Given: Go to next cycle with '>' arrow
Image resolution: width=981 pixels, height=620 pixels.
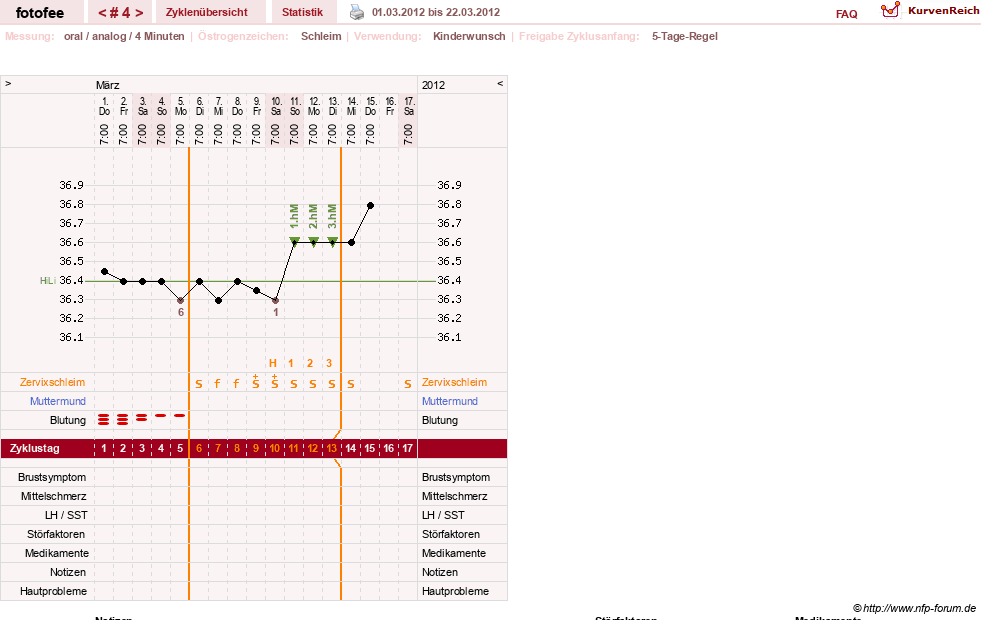Looking at the screenshot, I should click(139, 13).
